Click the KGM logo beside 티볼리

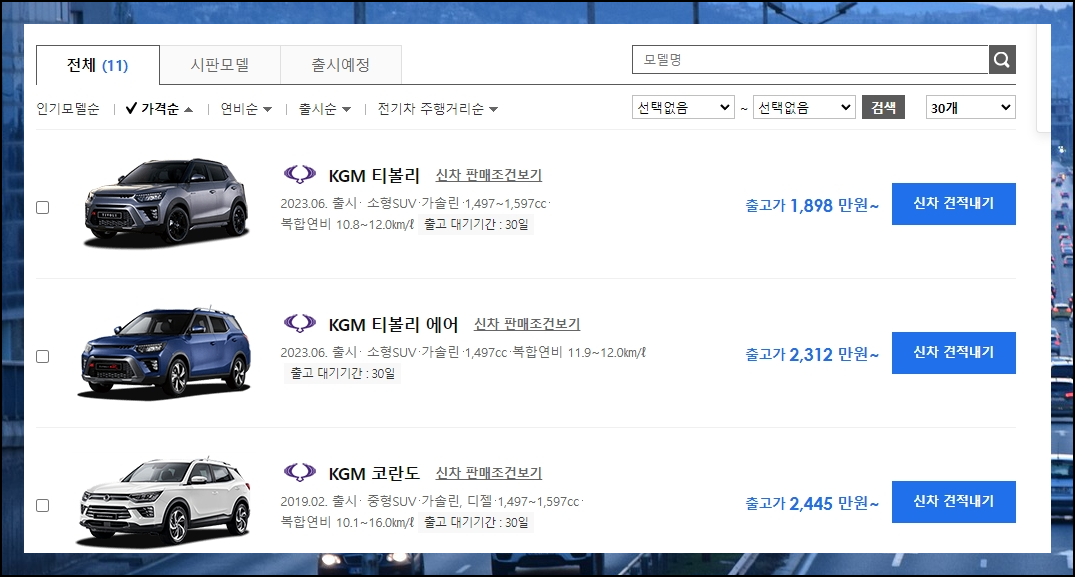[300, 174]
